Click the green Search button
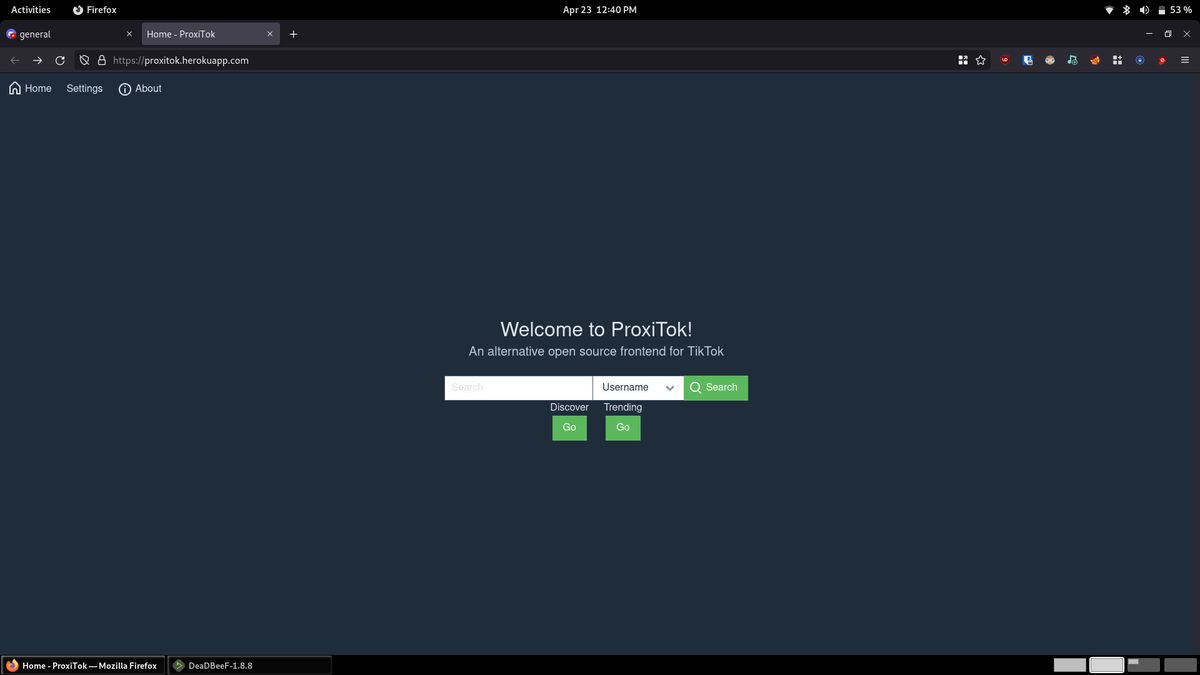 coord(715,387)
